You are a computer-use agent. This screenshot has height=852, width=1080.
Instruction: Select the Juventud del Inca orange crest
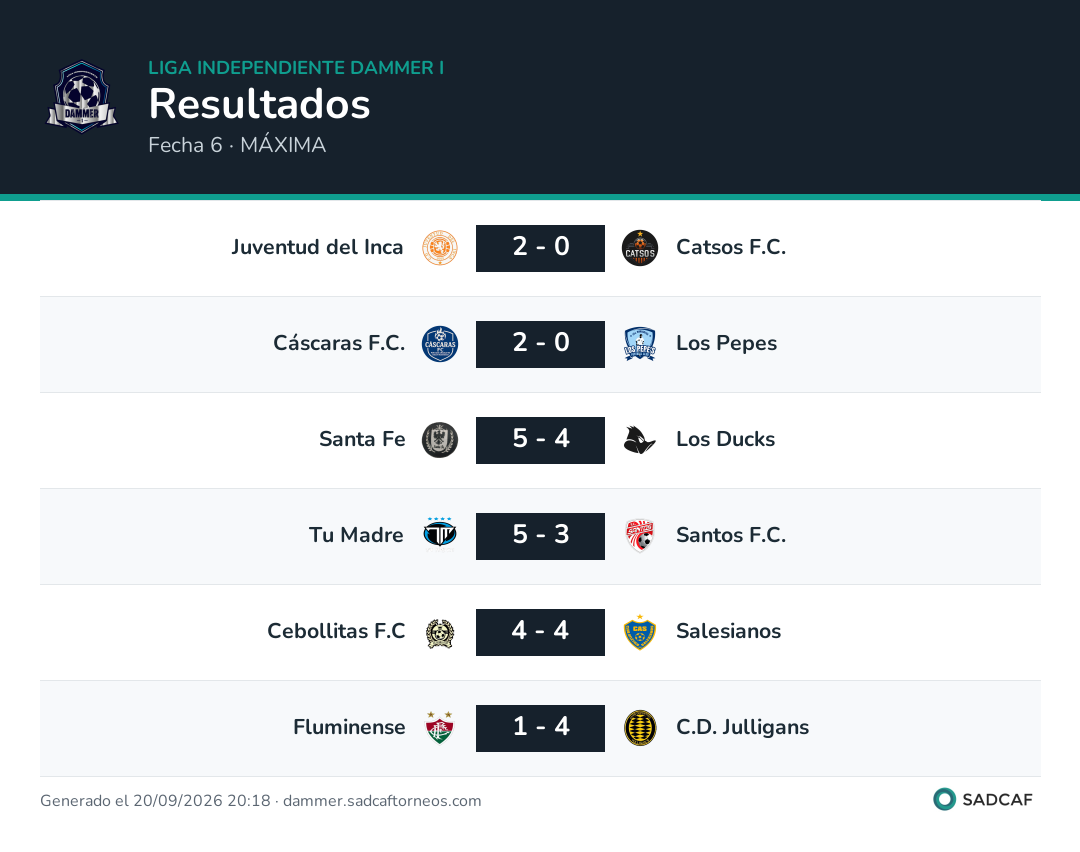[440, 248]
